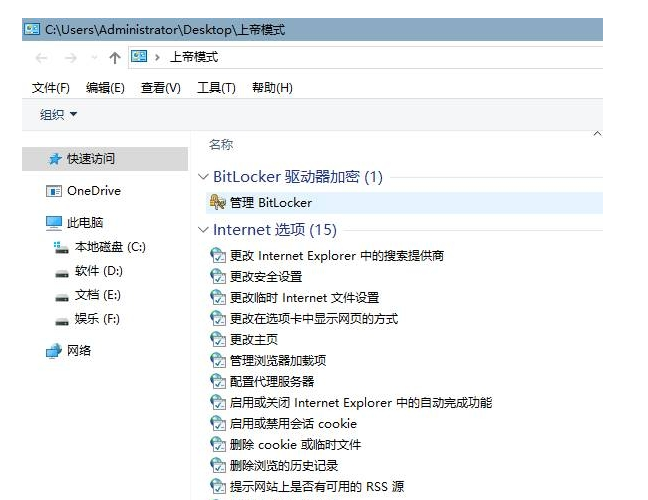Click the 文档 (E:) drive icon
This screenshot has width=648, height=500.
tap(62, 297)
